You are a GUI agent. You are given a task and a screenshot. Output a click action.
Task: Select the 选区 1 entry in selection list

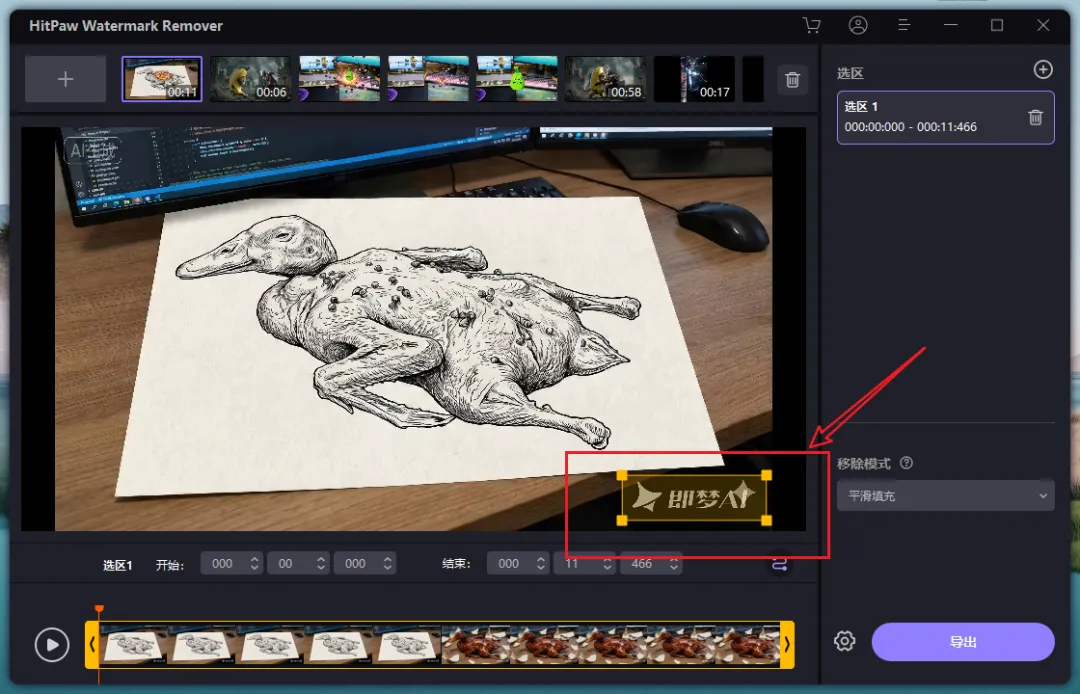(x=945, y=118)
